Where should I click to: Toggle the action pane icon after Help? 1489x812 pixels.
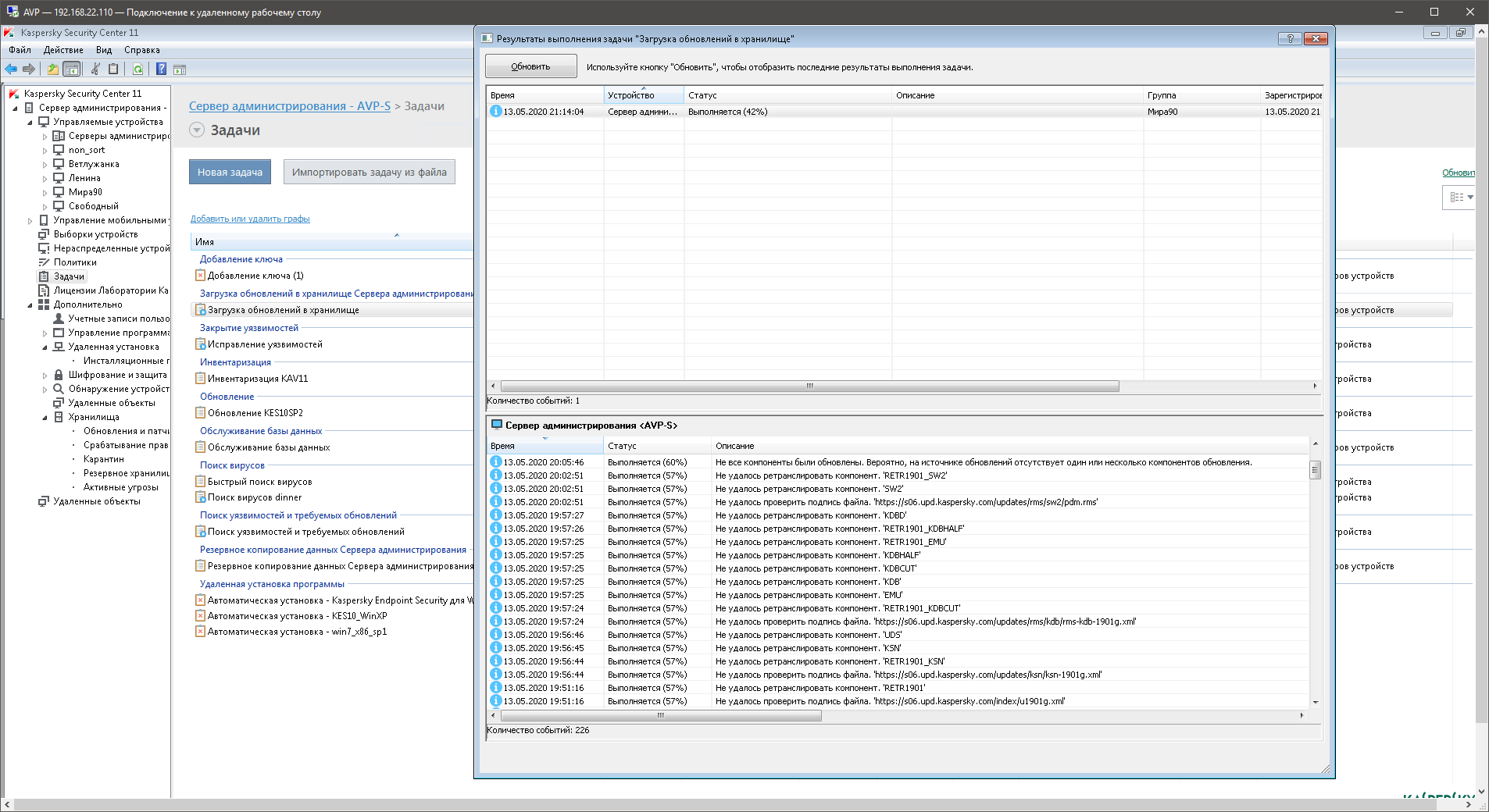180,69
